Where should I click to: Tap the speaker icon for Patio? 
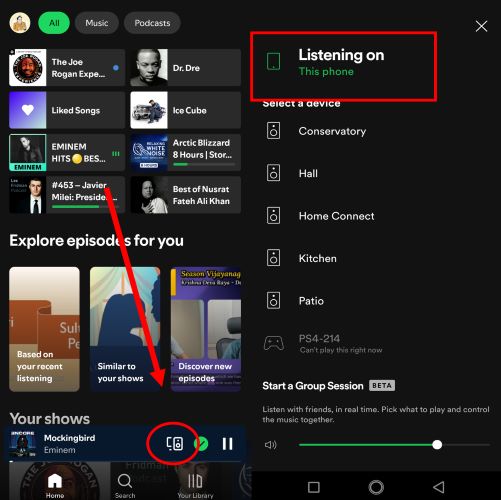coord(273,301)
